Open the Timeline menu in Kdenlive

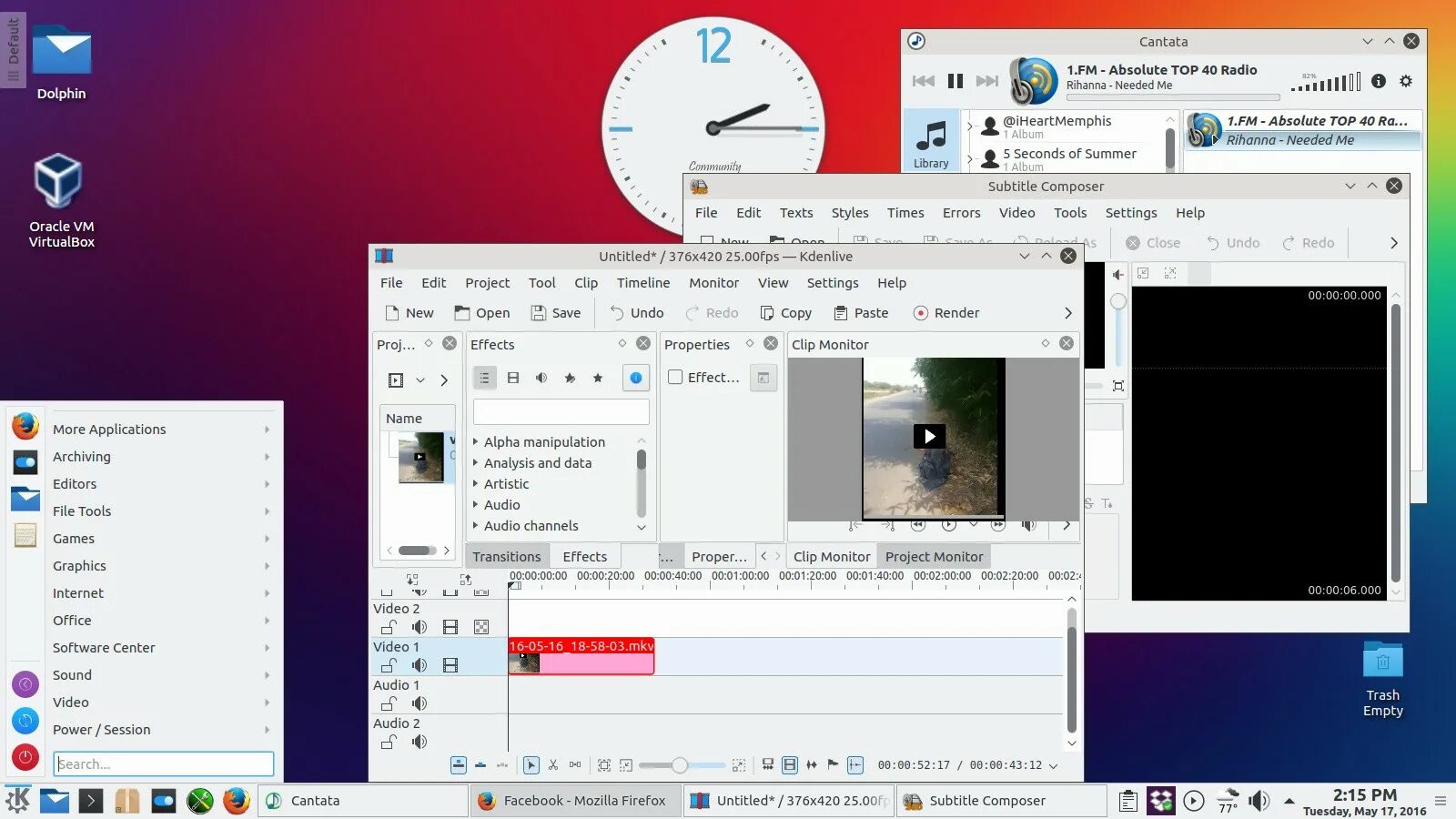[x=643, y=283]
